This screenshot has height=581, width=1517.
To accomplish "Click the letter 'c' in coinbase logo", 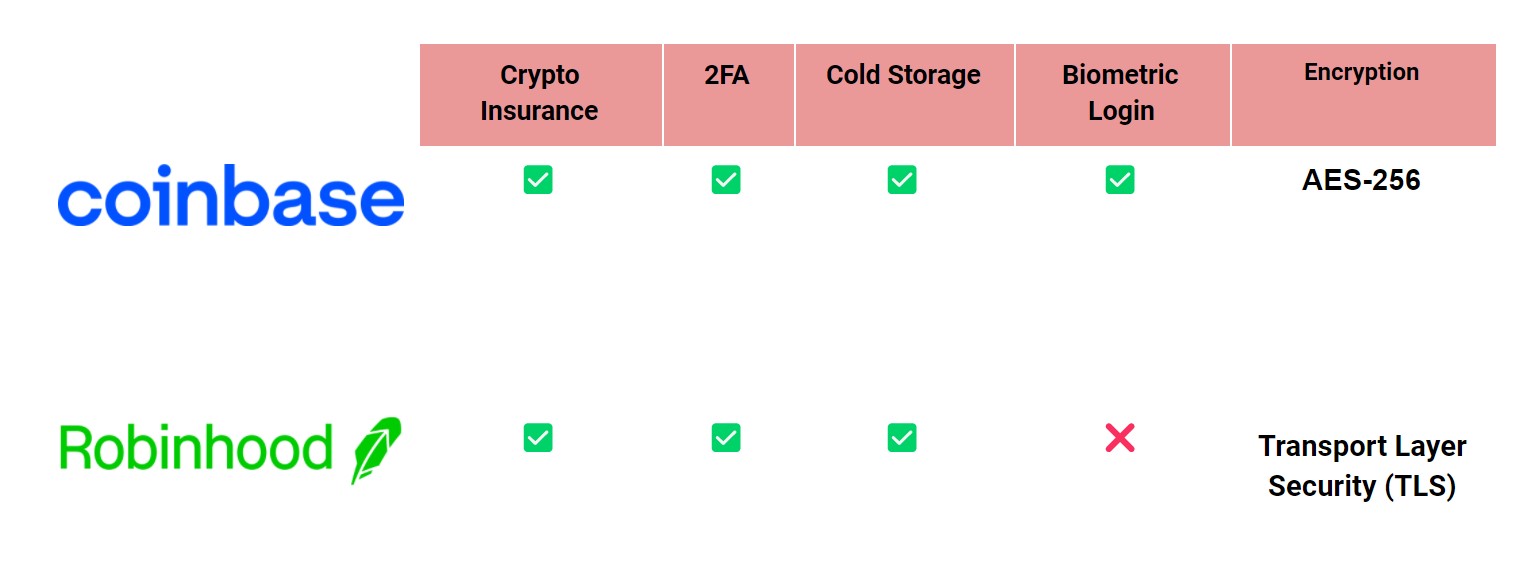I will pyautogui.click(x=80, y=203).
